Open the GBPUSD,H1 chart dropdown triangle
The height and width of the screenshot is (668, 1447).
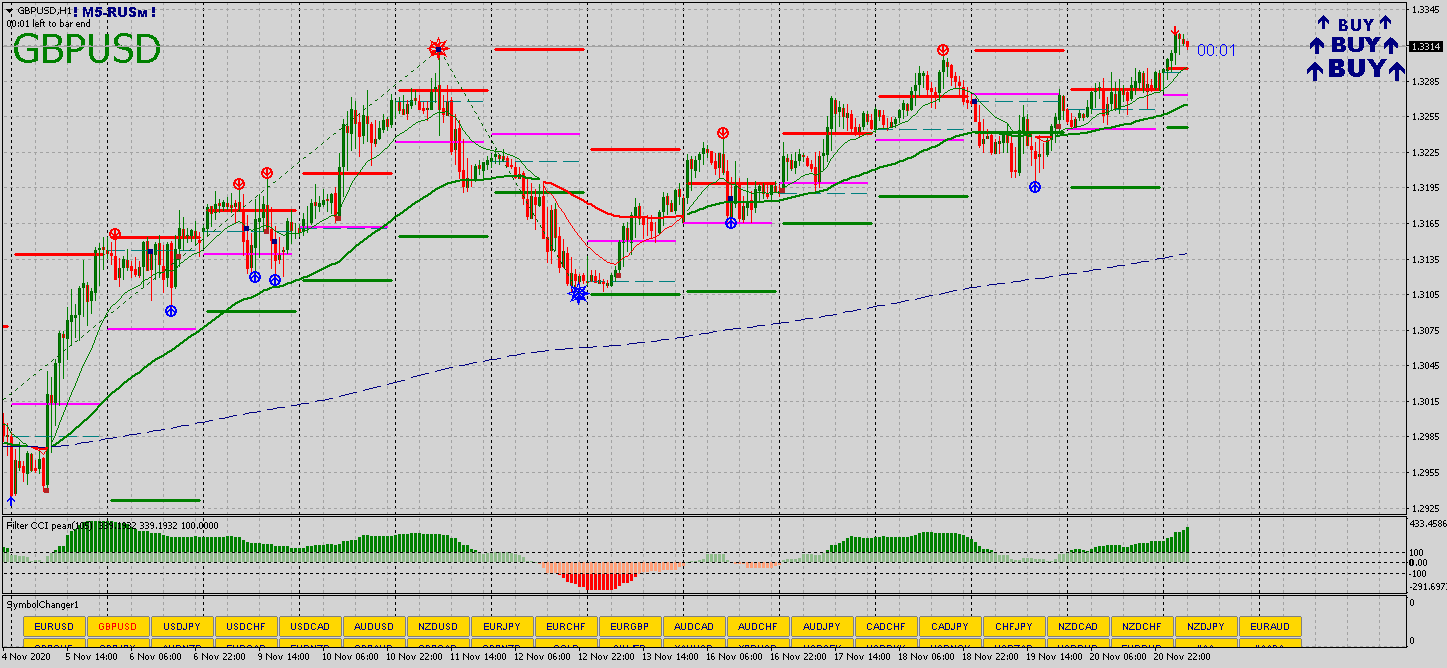pyautogui.click(x=9, y=10)
